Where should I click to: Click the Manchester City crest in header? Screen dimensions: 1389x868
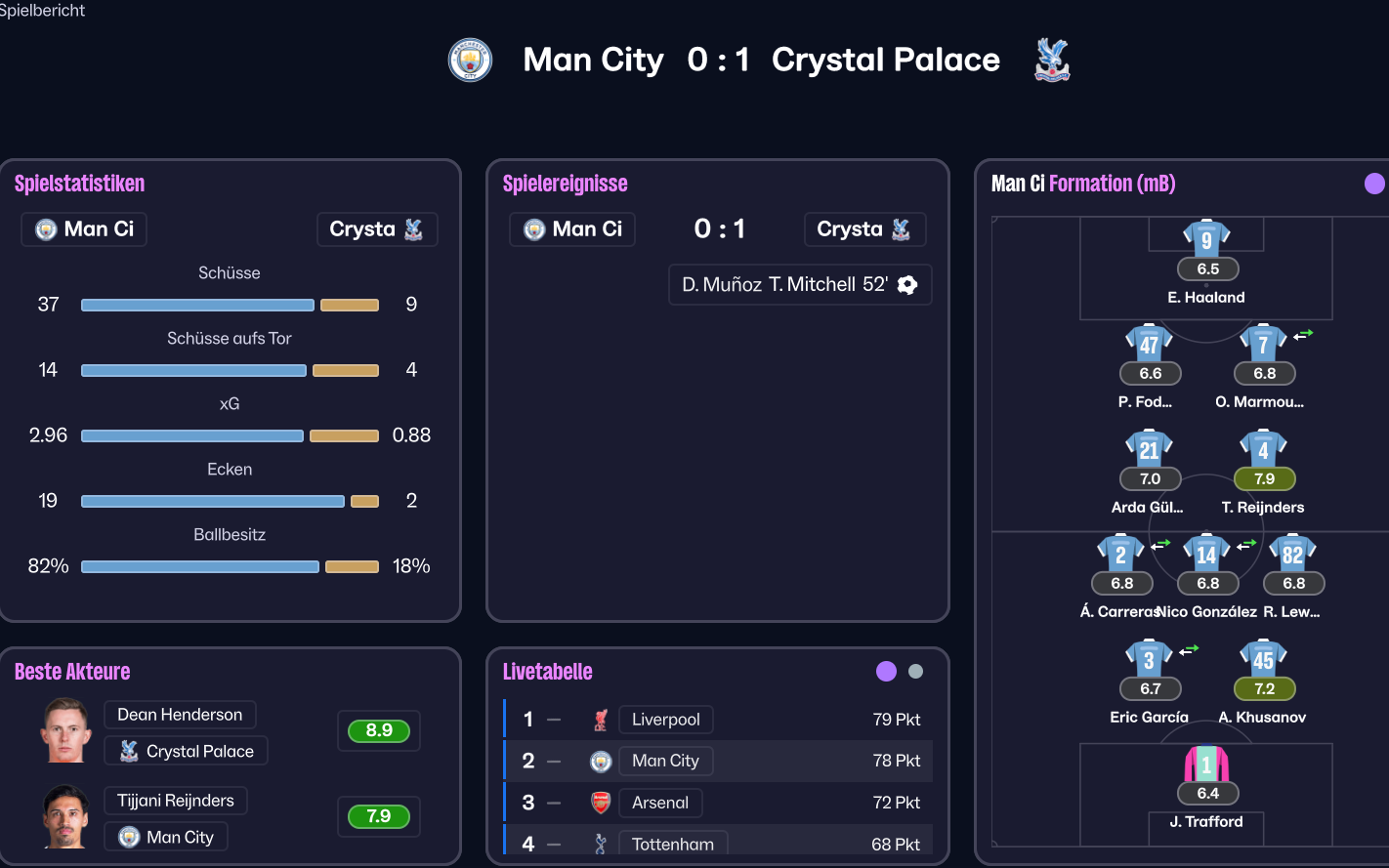click(x=470, y=61)
